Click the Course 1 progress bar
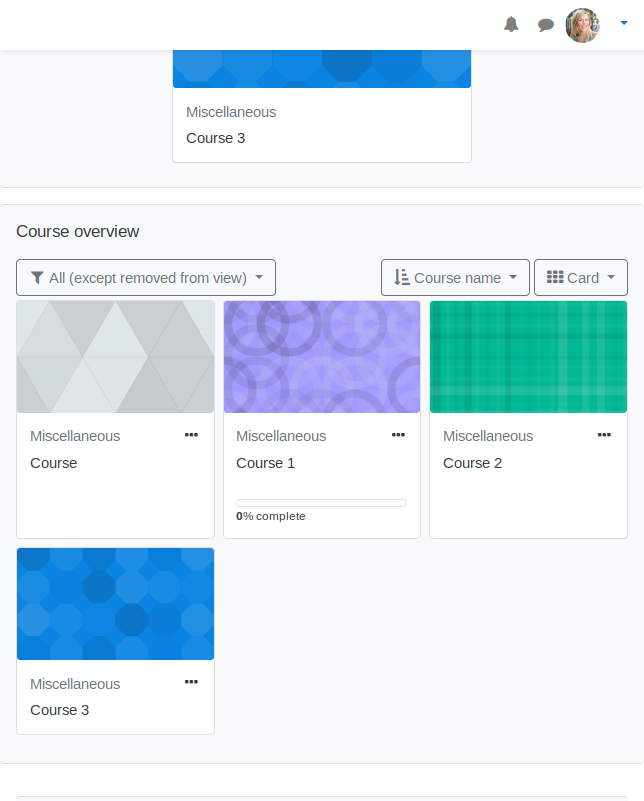The height and width of the screenshot is (801, 644). (x=321, y=503)
